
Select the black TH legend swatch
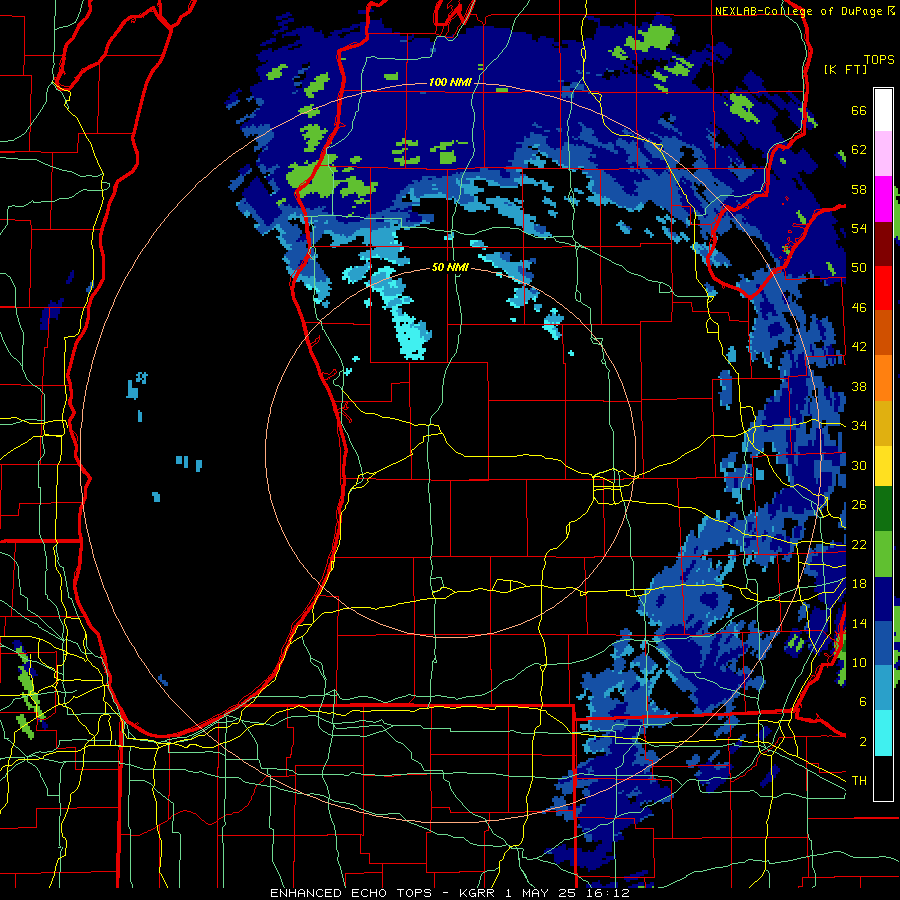(883, 778)
